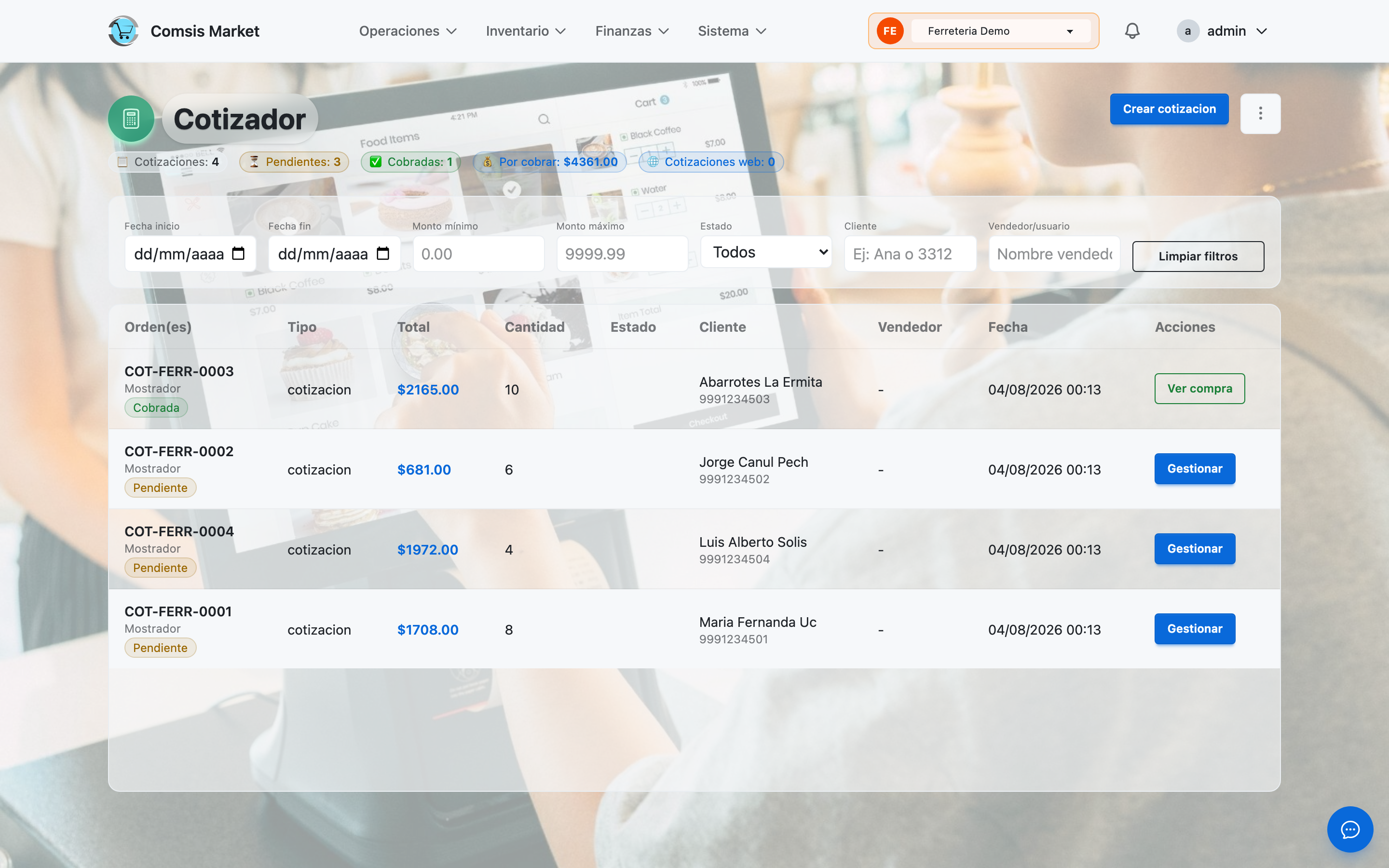Click client Abarrotes La Ermita
Image resolution: width=1389 pixels, height=868 pixels.
coord(761,382)
